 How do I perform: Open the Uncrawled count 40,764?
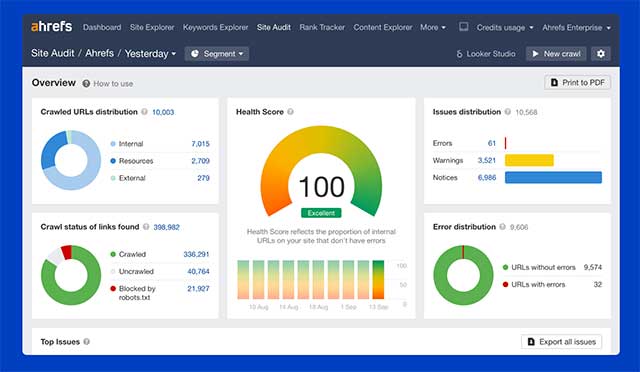click(x=198, y=271)
